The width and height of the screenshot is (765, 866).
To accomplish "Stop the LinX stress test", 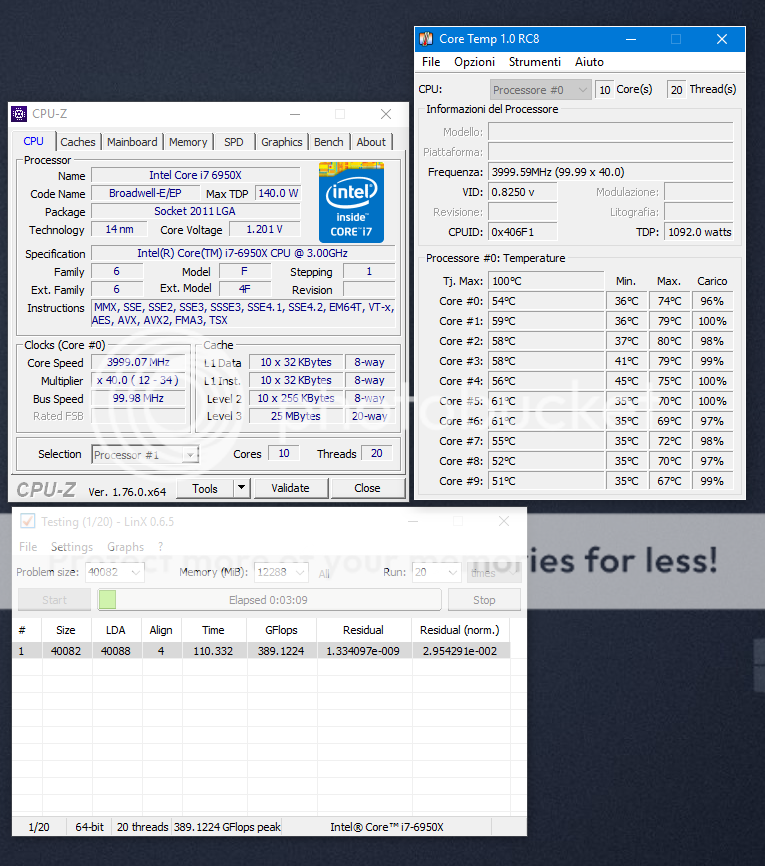I will pyautogui.click(x=484, y=600).
